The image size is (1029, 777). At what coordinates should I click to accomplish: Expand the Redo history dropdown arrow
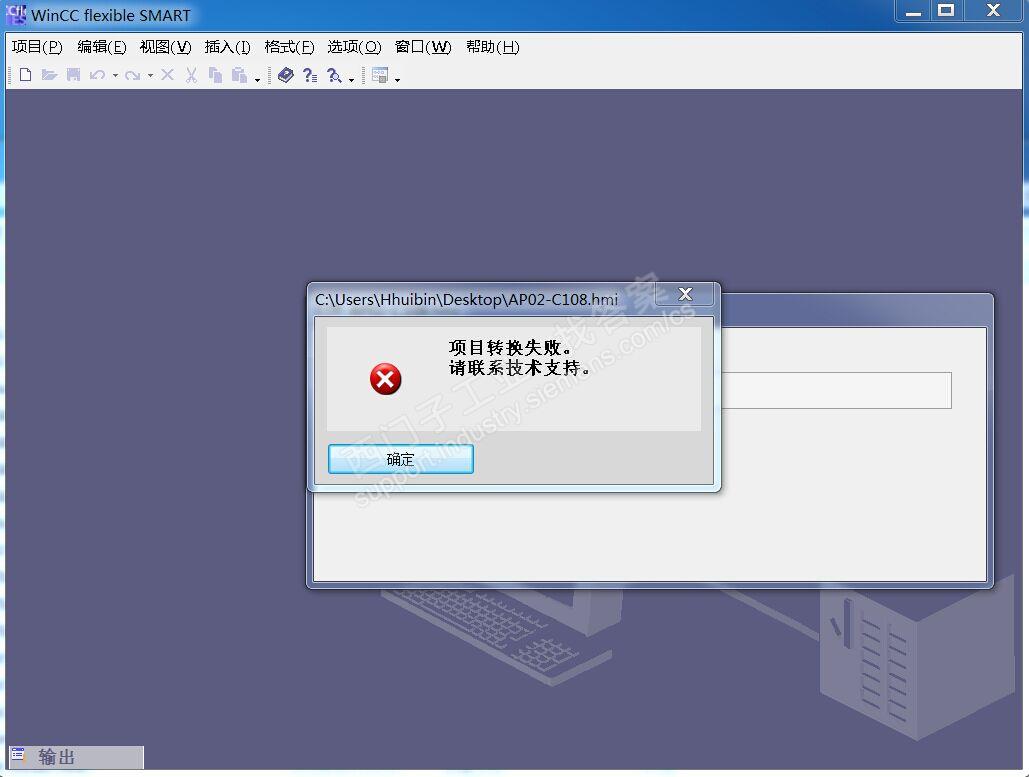(x=150, y=76)
